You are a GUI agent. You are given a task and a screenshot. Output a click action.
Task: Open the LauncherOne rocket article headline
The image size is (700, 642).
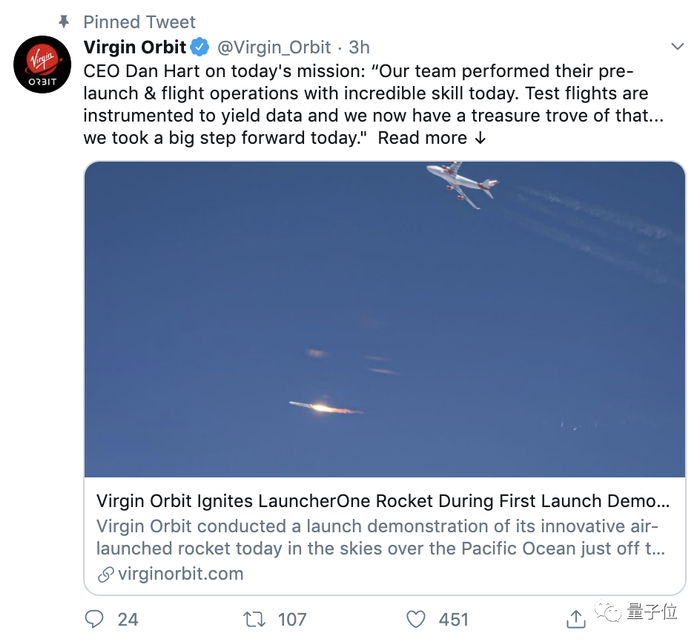[x=383, y=501]
